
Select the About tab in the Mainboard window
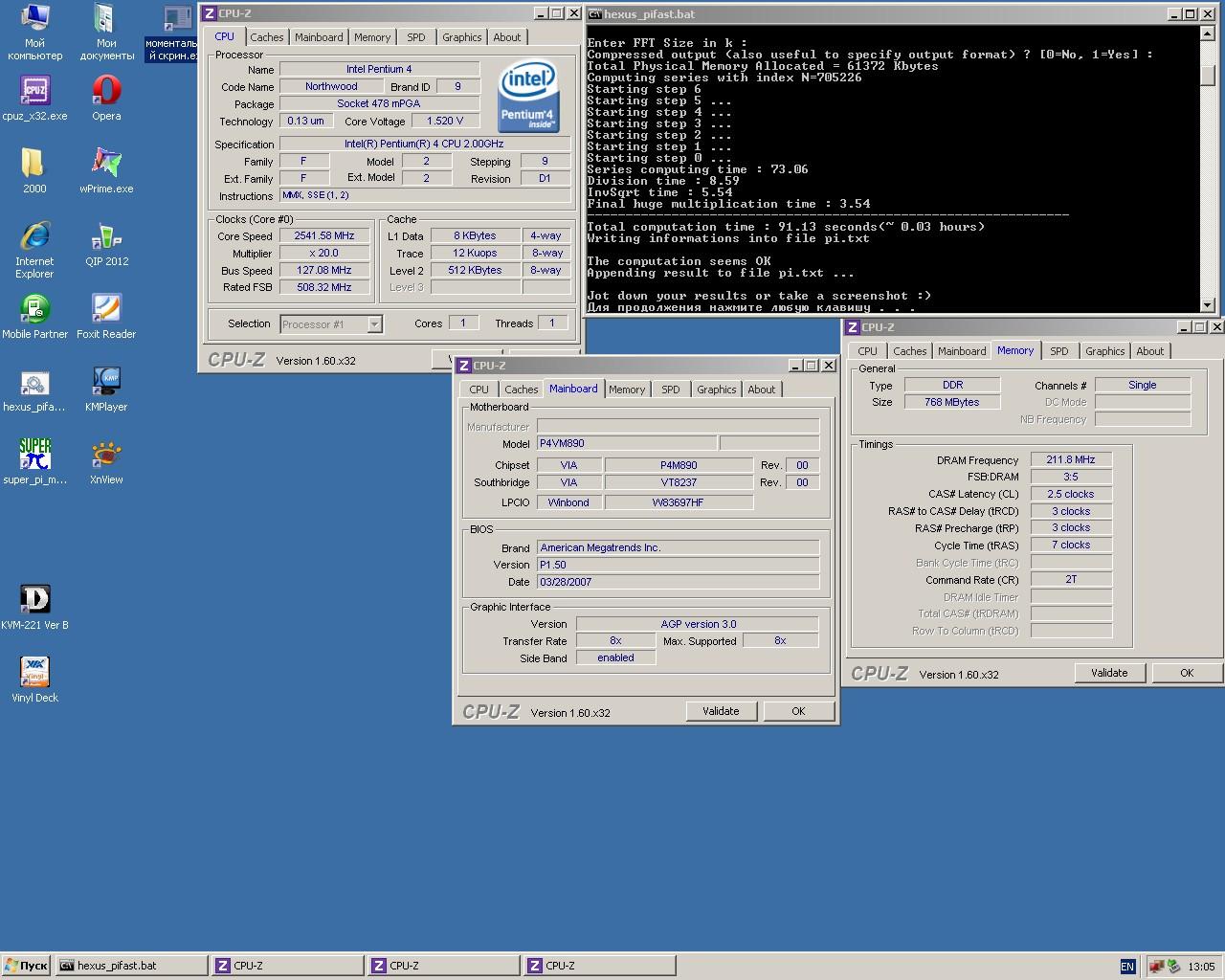pos(762,390)
